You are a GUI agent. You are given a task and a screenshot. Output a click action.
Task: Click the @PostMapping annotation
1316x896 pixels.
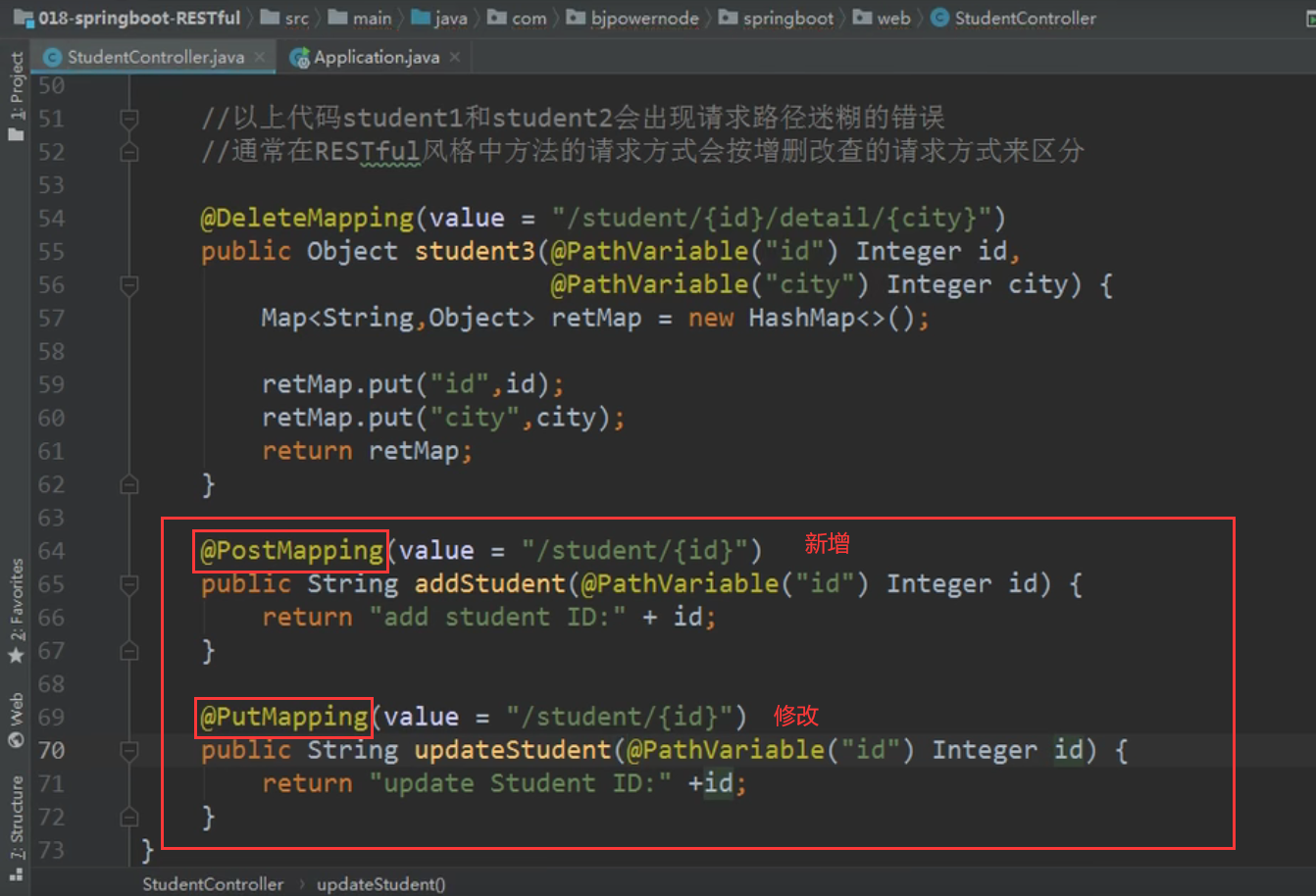click(291, 550)
